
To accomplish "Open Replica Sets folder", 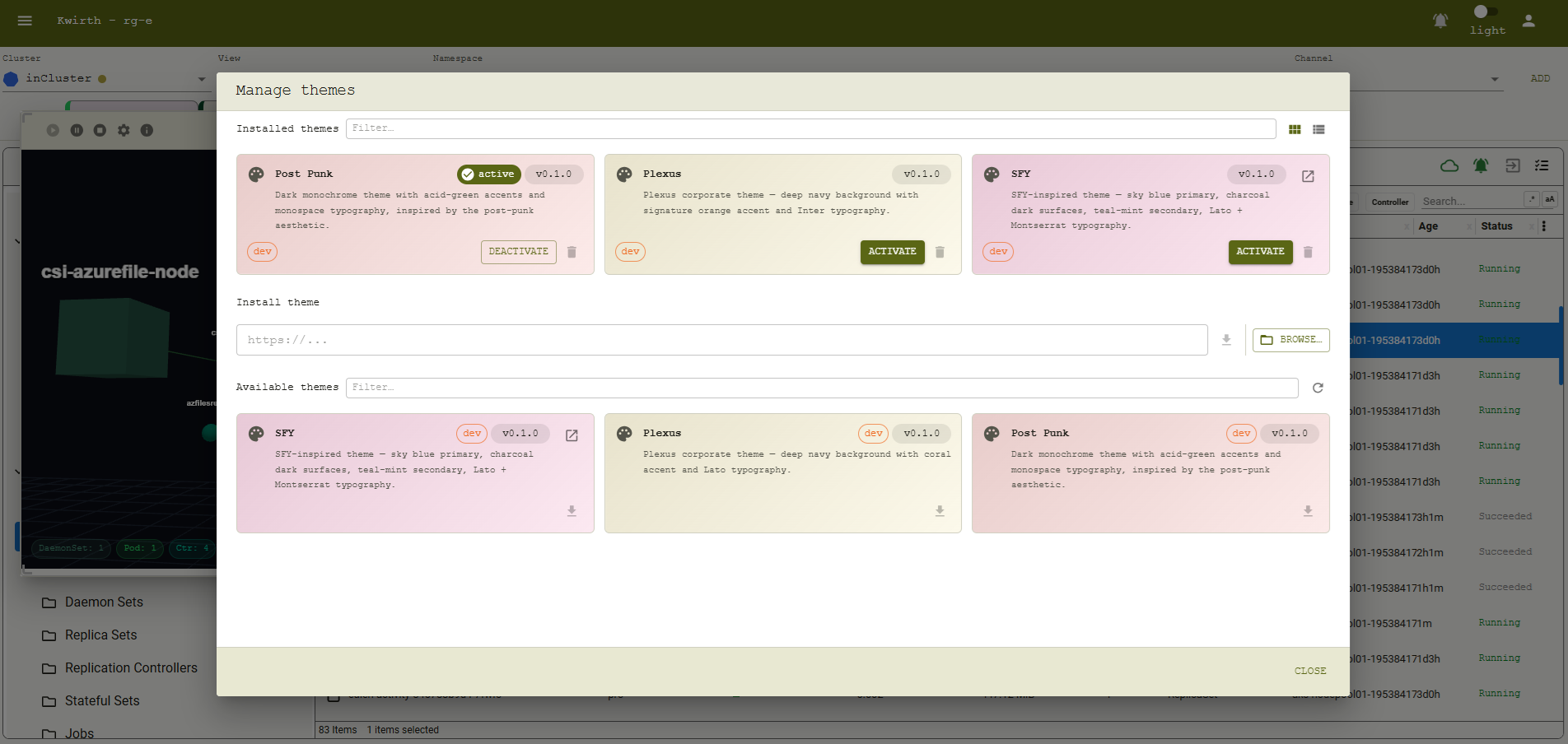I will pyautogui.click(x=100, y=635).
